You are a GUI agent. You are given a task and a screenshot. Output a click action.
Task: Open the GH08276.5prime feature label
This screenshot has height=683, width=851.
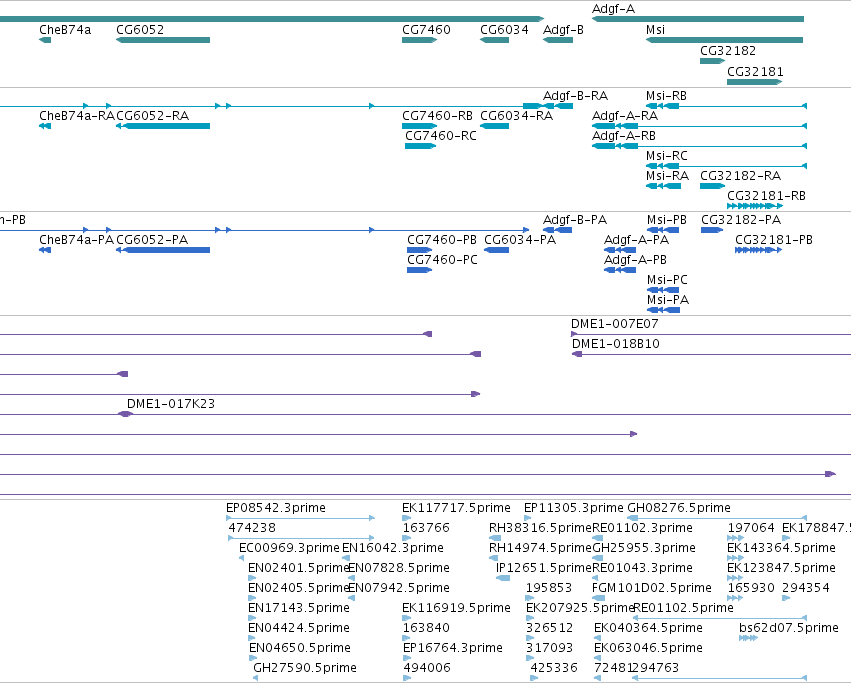[679, 508]
